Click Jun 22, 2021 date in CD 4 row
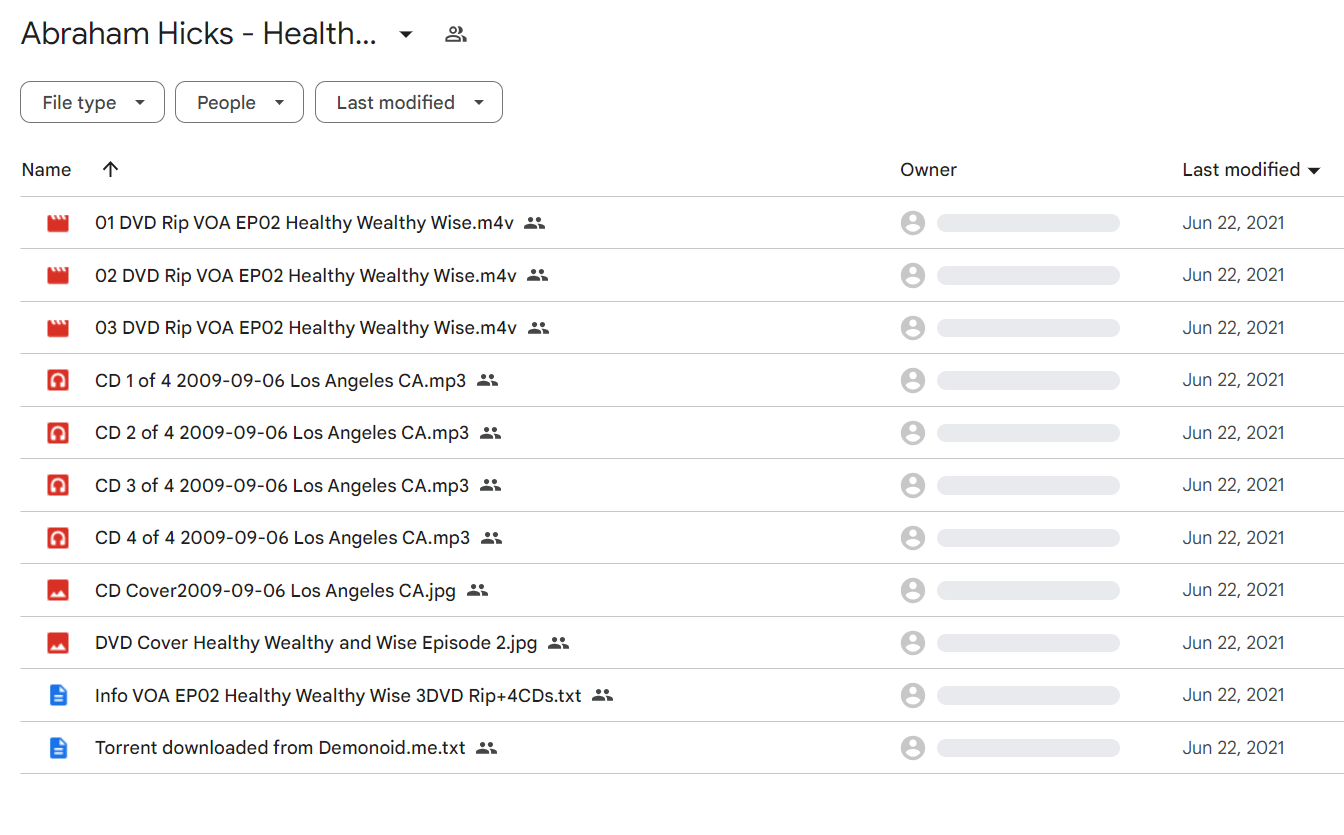 coord(1233,538)
